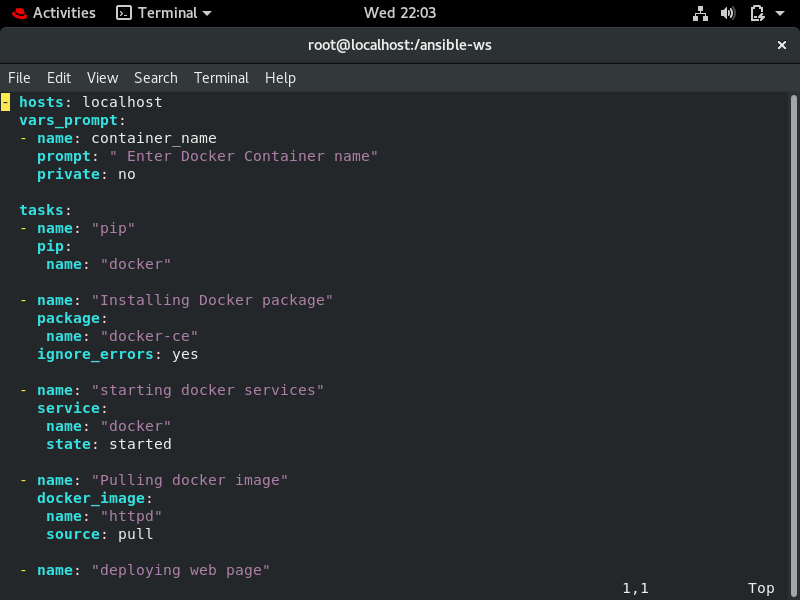Click the yellow cursor block on hosts line

[x=4, y=101]
